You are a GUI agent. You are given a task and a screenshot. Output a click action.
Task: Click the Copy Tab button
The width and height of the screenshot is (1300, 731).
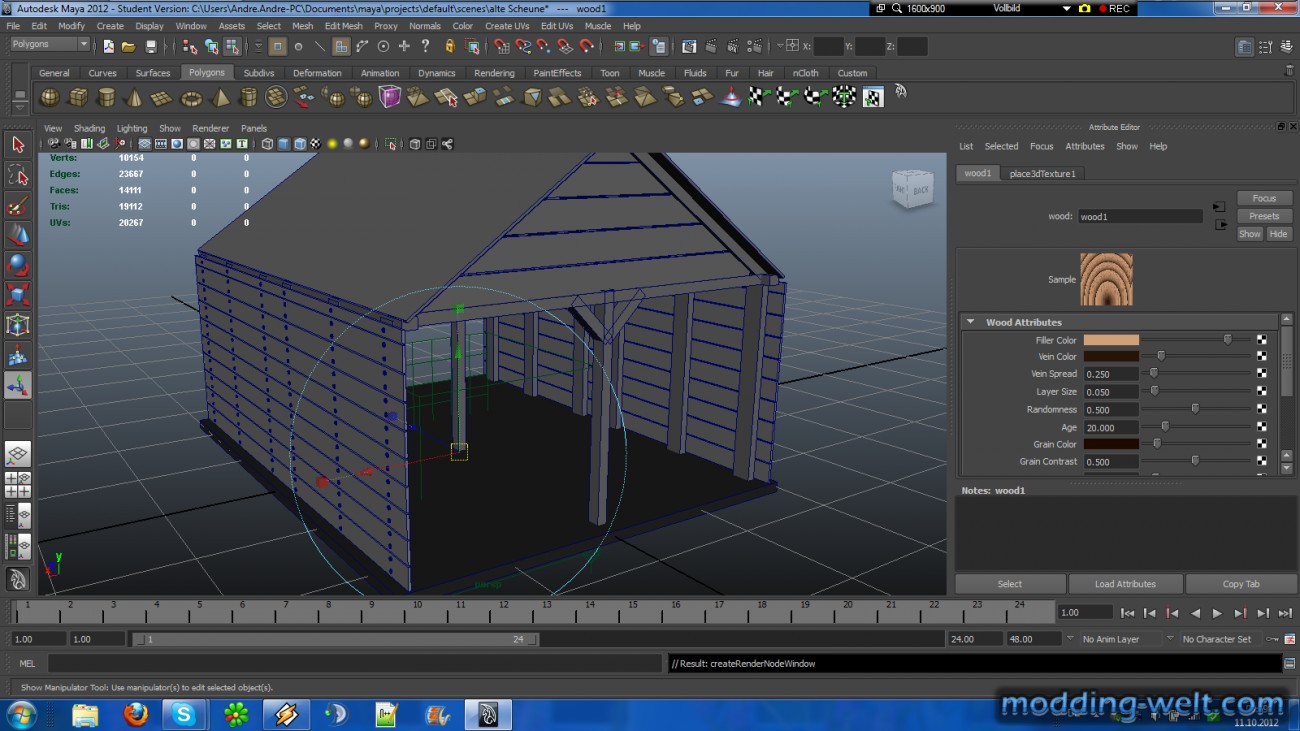(1241, 584)
